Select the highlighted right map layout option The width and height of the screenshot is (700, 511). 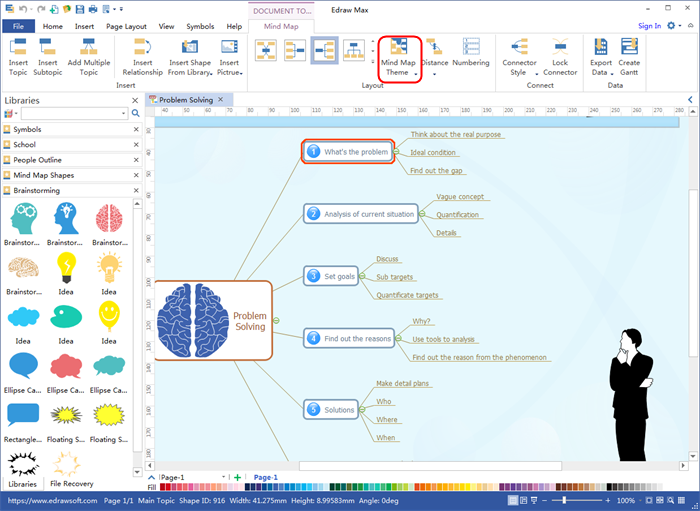coord(325,50)
